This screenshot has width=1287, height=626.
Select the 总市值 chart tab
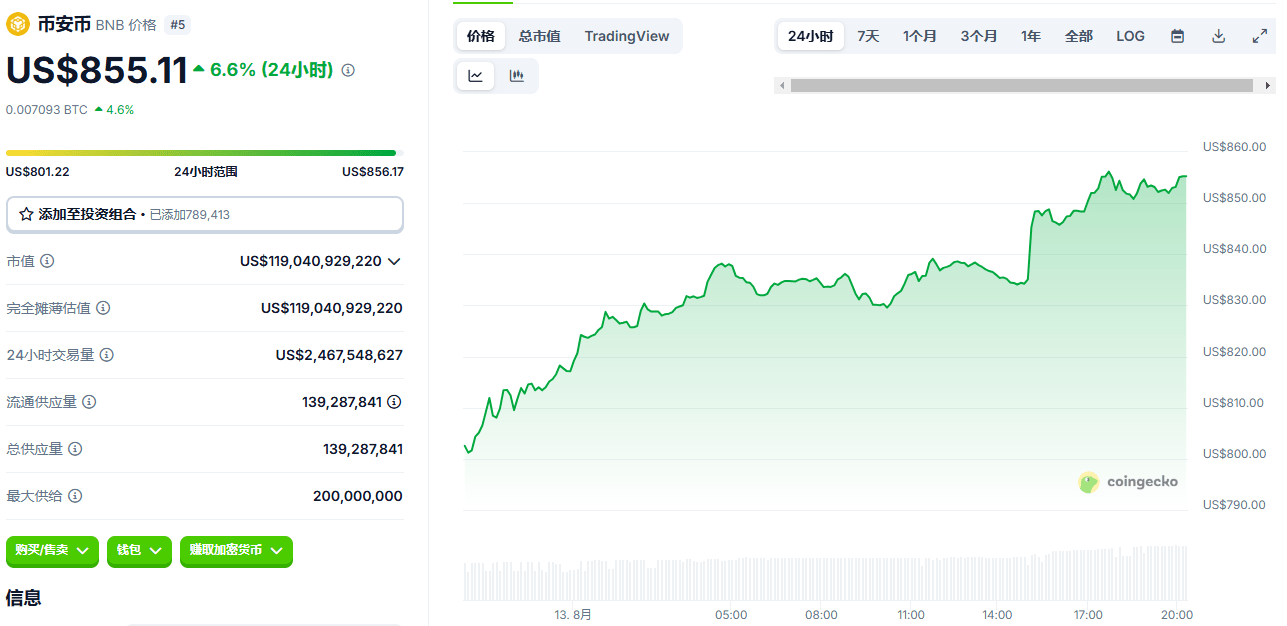[x=540, y=36]
